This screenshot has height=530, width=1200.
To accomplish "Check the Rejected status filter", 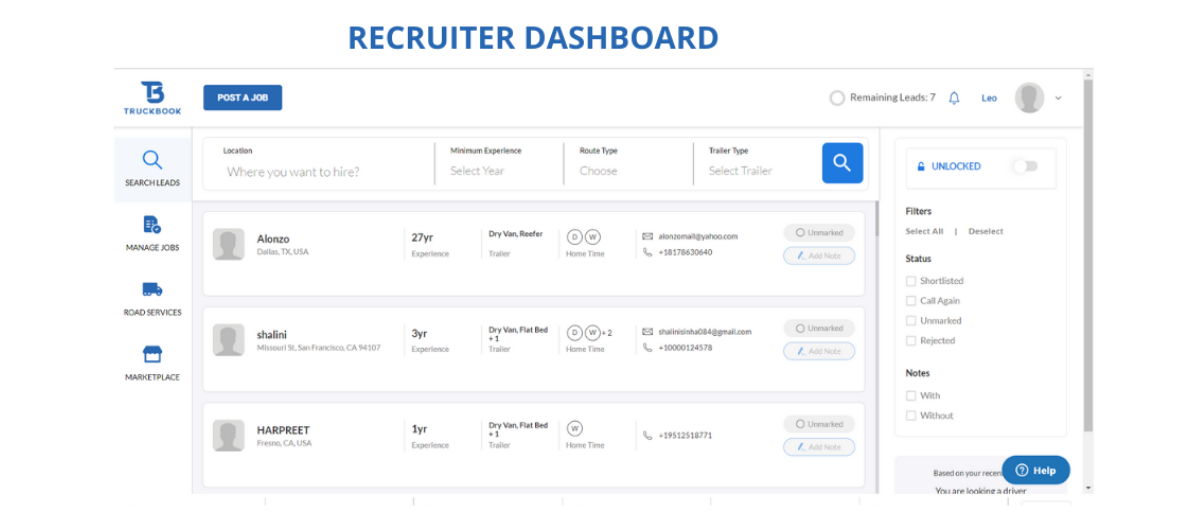I will click(x=911, y=341).
